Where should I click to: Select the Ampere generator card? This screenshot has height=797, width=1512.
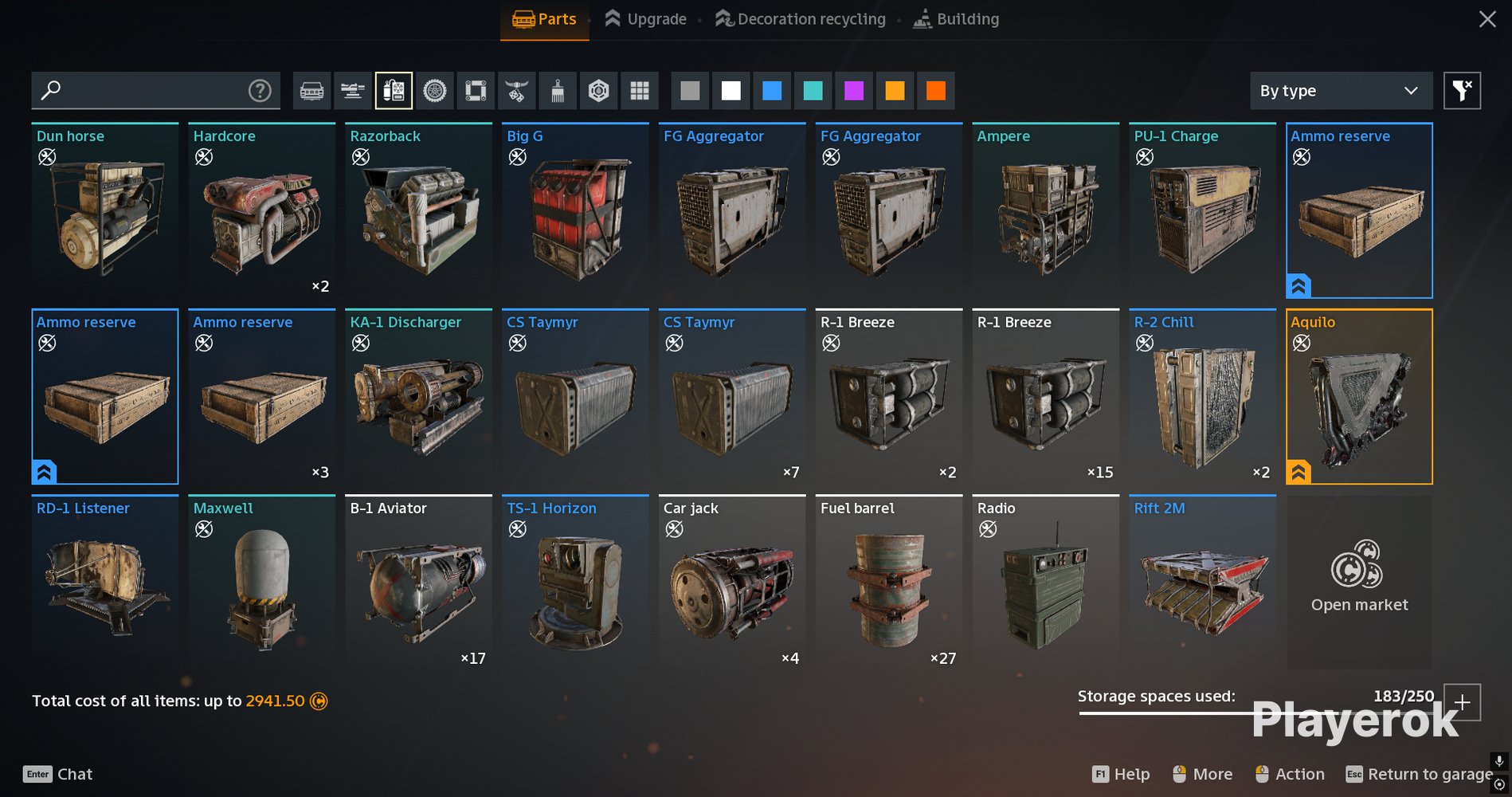[x=1045, y=210]
